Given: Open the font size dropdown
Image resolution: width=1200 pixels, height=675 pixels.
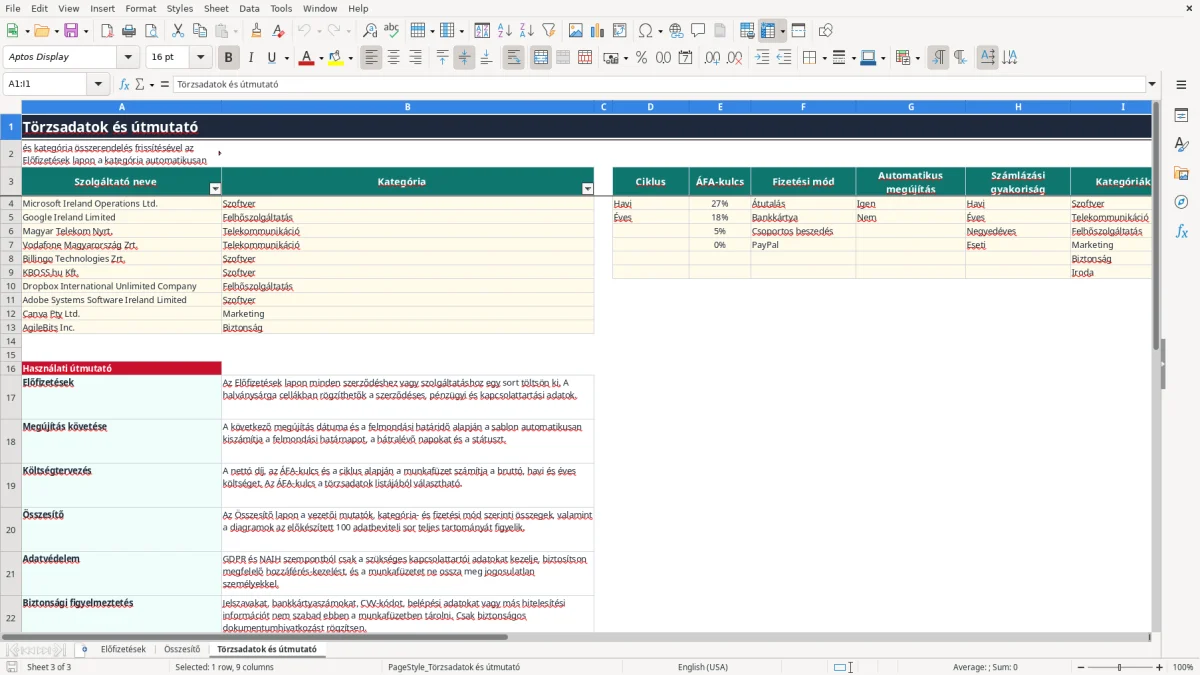Looking at the screenshot, I should pyautogui.click(x=201, y=58).
